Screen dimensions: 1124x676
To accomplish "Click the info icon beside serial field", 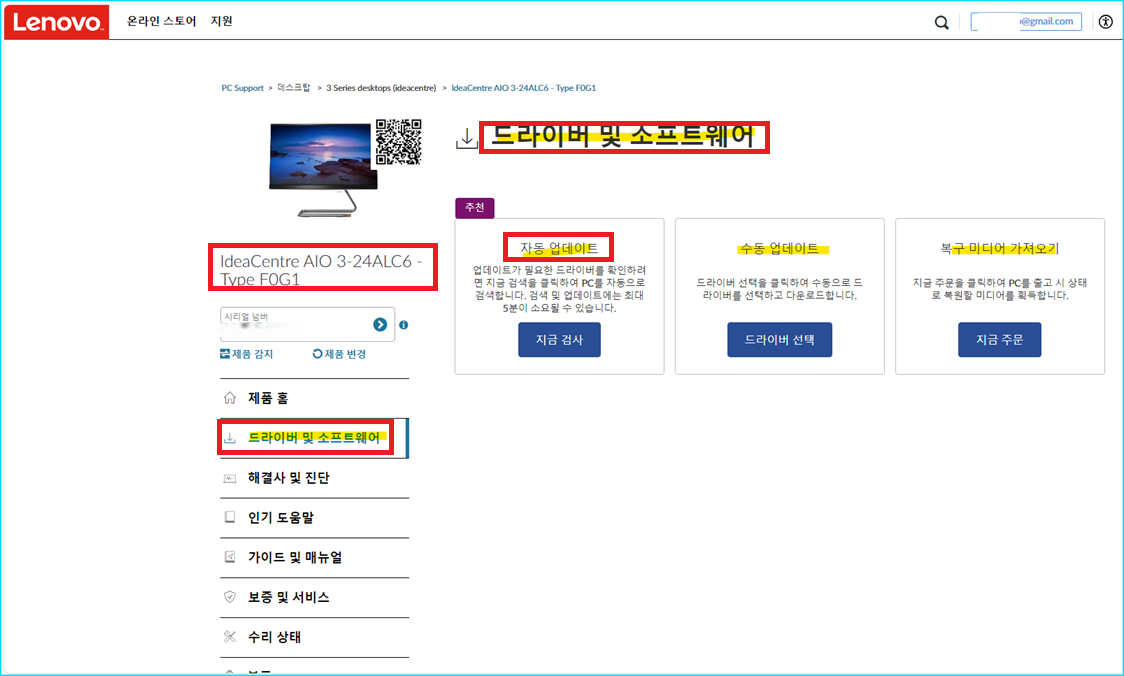I will tap(404, 325).
